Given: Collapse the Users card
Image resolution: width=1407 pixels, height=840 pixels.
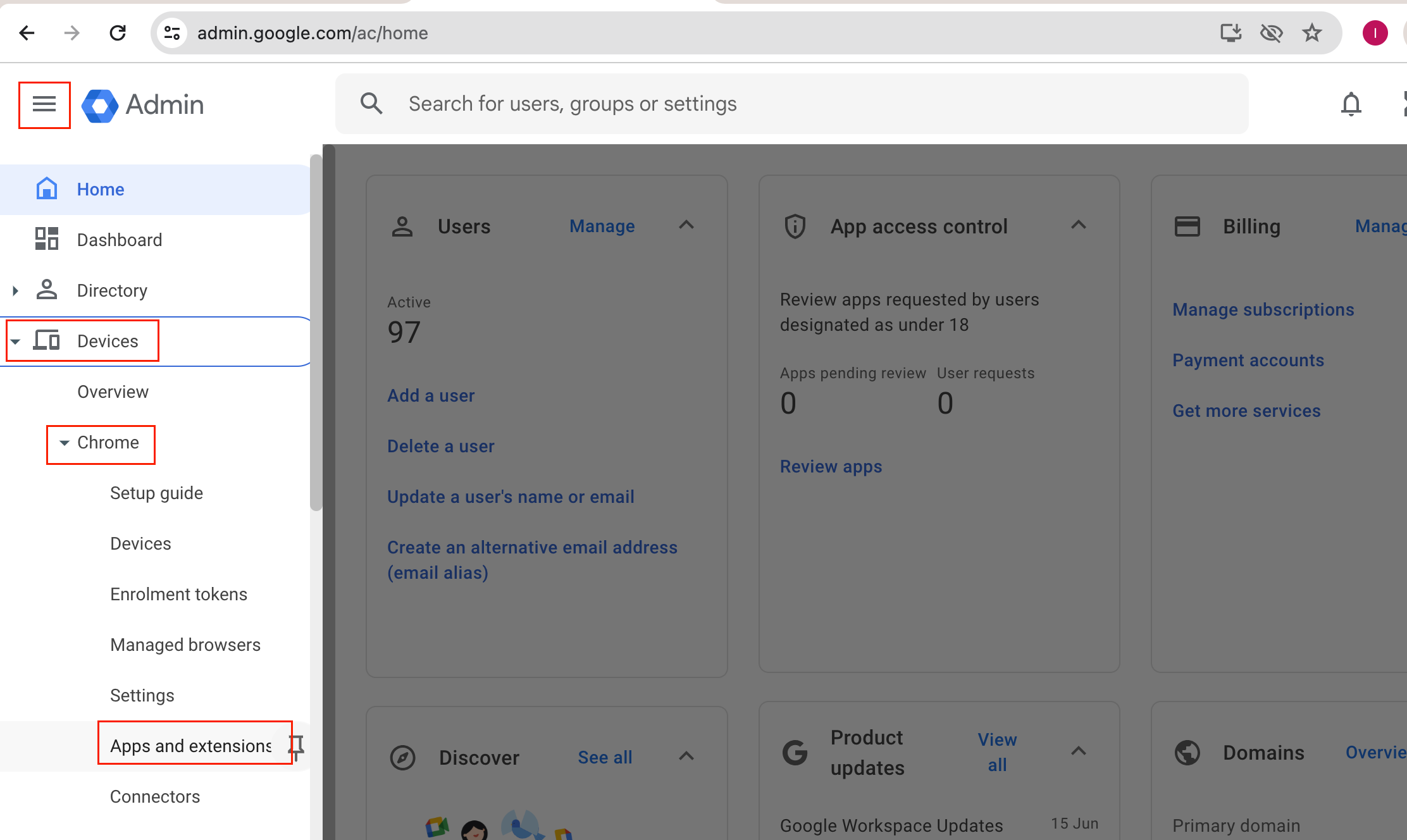Looking at the screenshot, I should pos(686,225).
